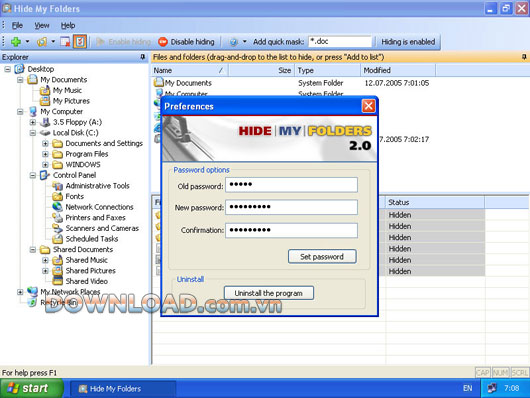Viewport: 530px width, 398px height.
Task: Open the dropdown arrow next to the help icon
Action: [x=244, y=42]
